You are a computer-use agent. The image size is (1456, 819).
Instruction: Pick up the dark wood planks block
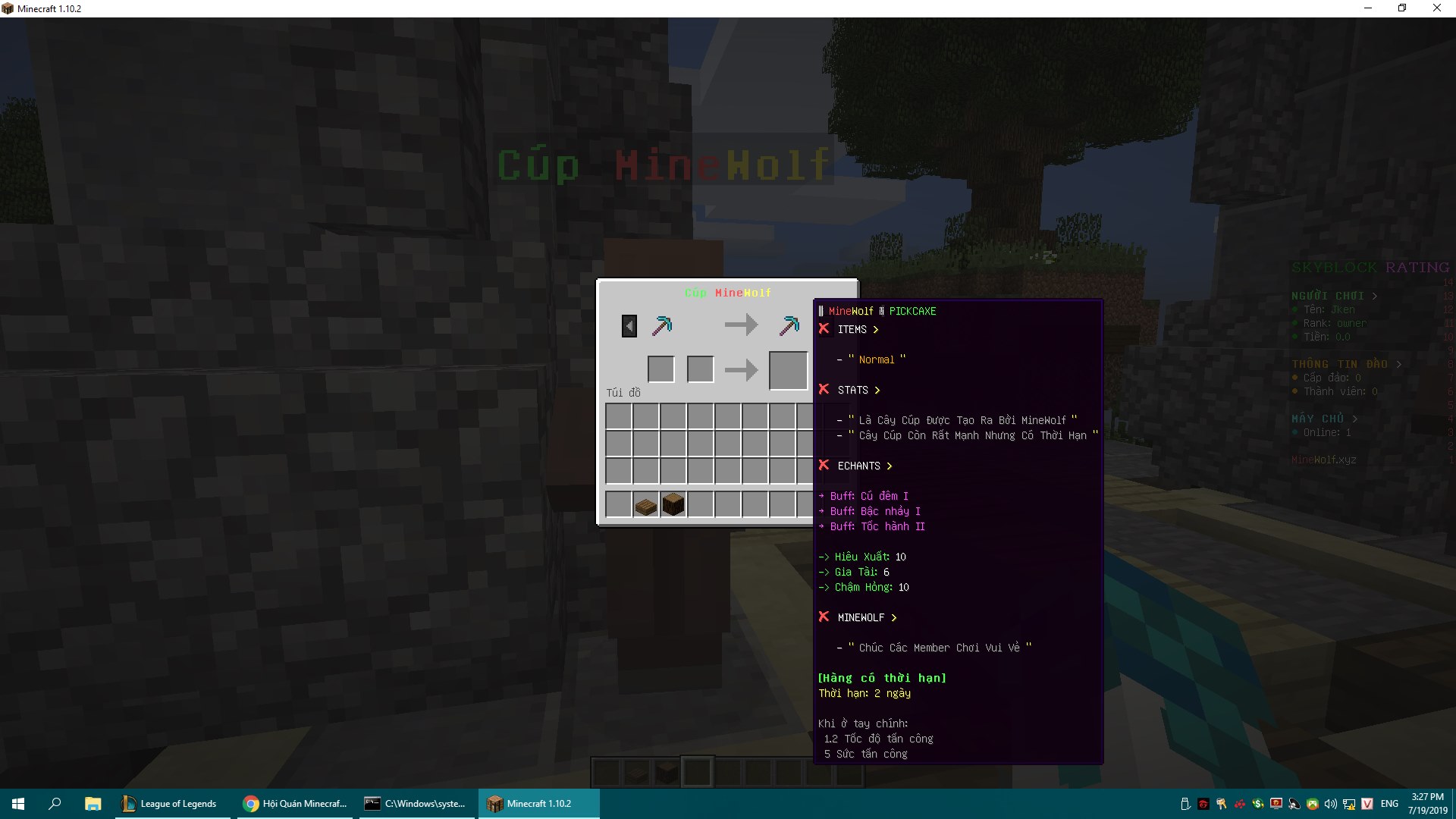(673, 504)
